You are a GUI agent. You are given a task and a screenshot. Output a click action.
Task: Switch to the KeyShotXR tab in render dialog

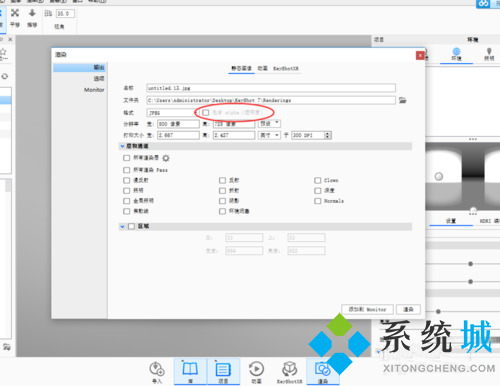286,68
